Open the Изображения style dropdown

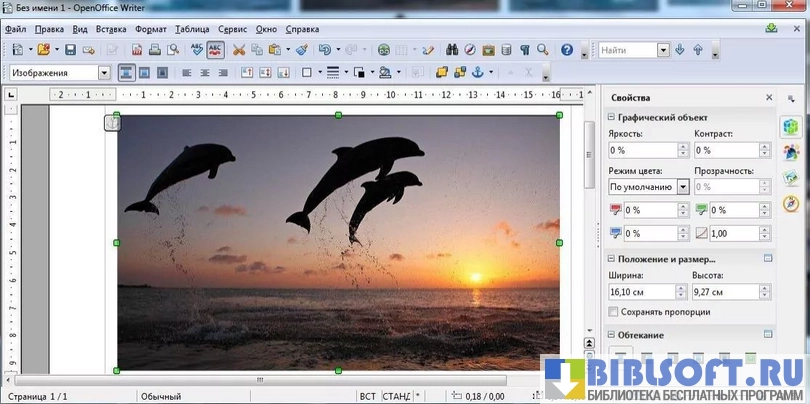[x=104, y=73]
